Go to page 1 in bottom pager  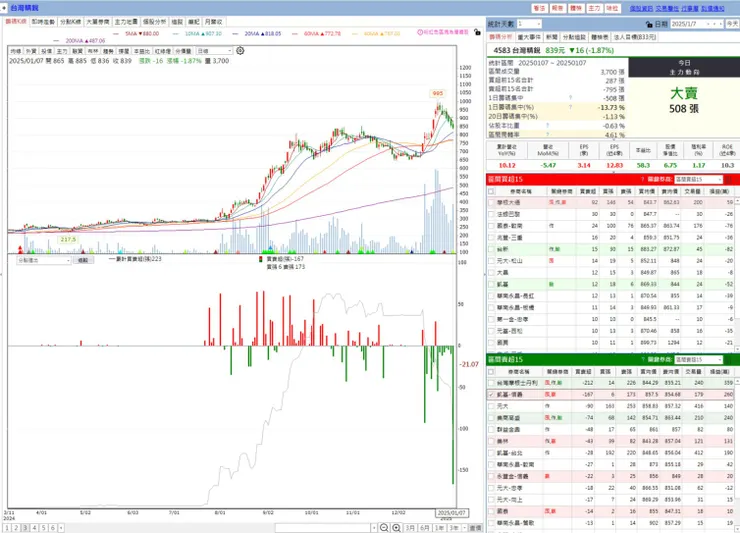click(7, 528)
